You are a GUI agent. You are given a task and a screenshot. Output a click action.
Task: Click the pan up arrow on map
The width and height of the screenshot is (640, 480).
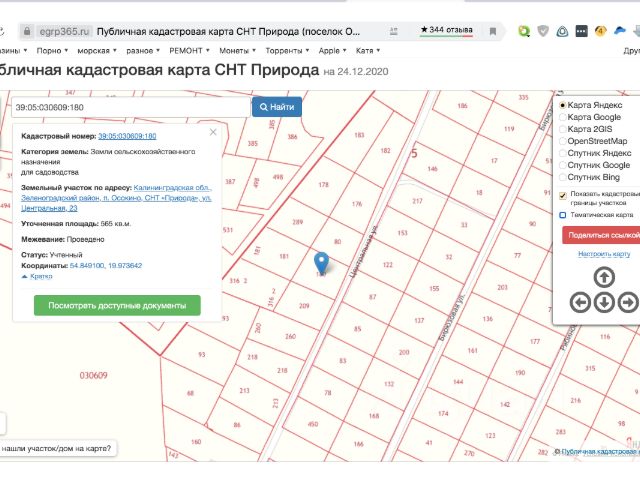coord(604,277)
